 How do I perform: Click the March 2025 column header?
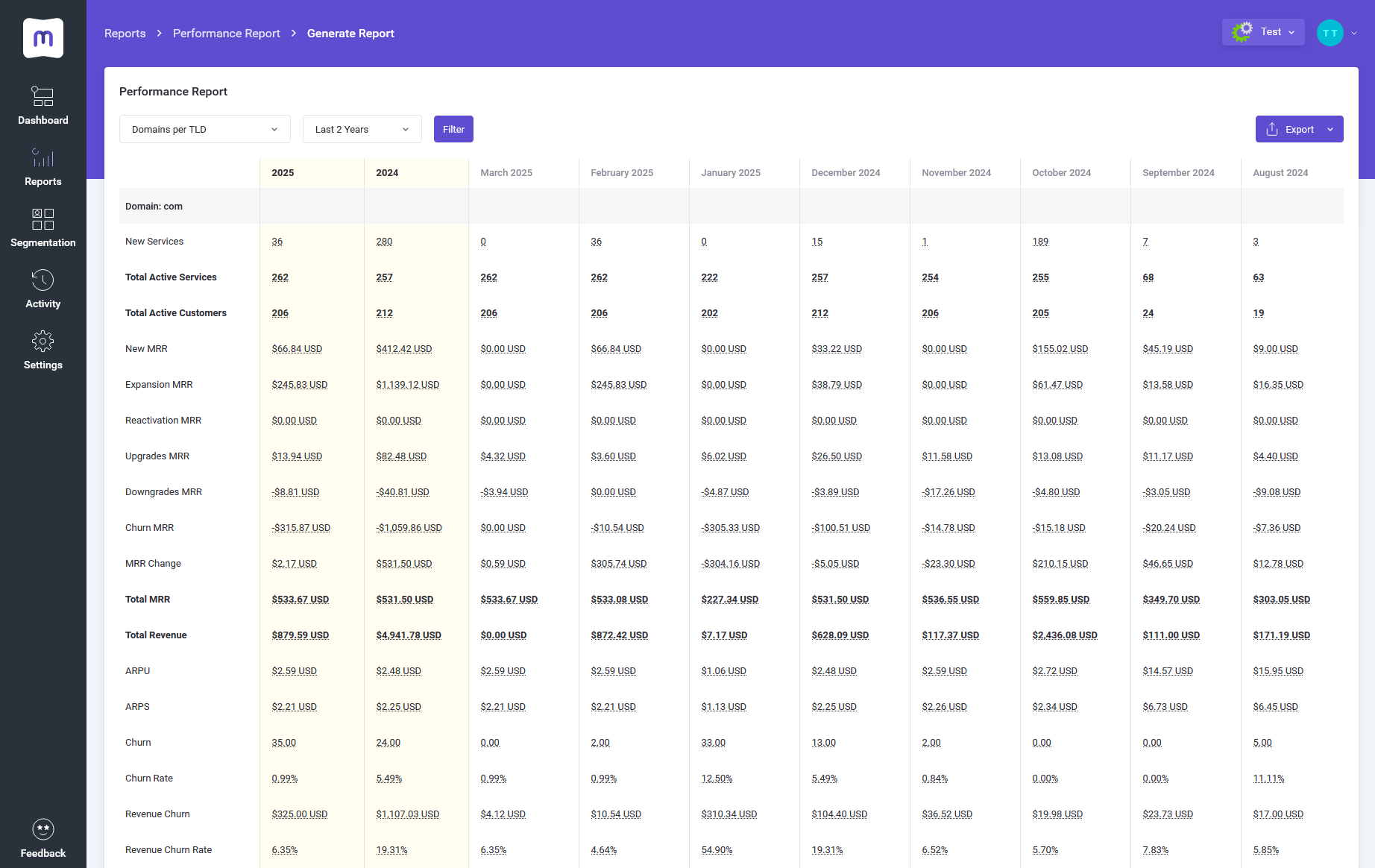click(x=506, y=172)
